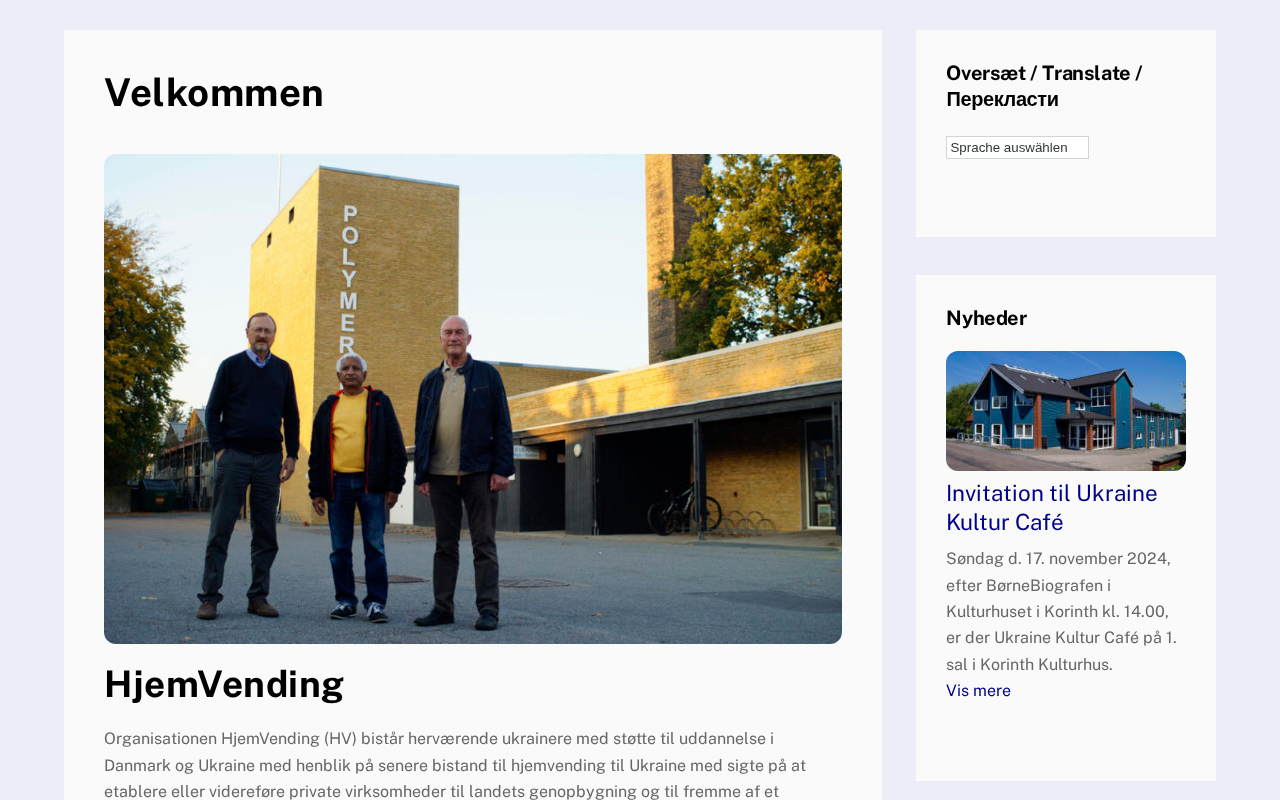Select the HjemVending heading
This screenshot has width=1280, height=800.
tap(224, 684)
